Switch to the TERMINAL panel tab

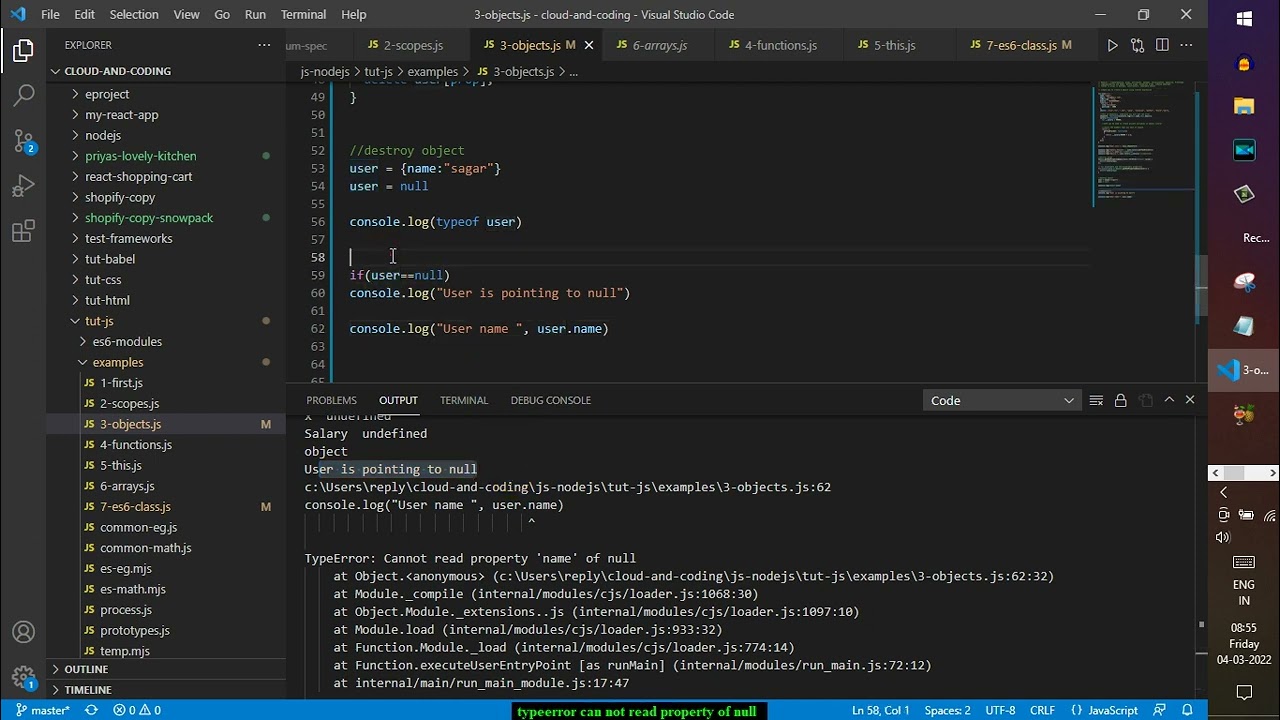[x=464, y=400]
